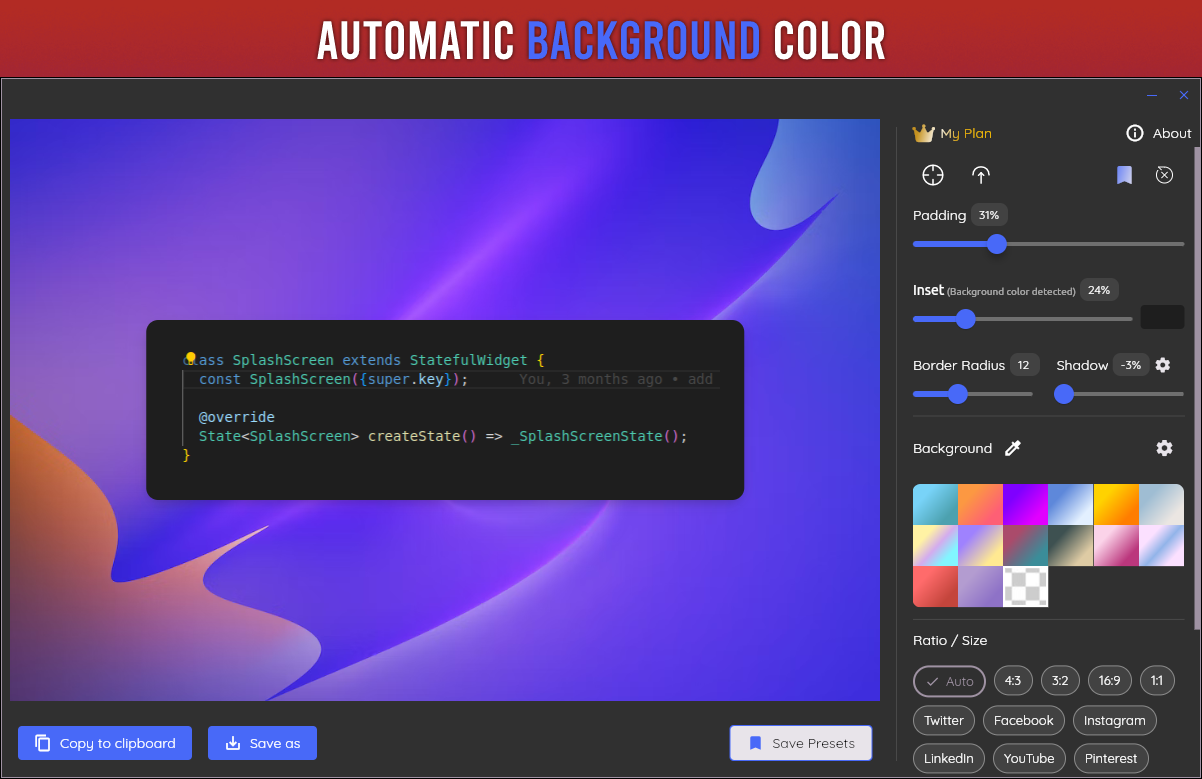Select the 1:1 ratio option
Image resolution: width=1202 pixels, height=779 pixels.
pyautogui.click(x=1157, y=681)
